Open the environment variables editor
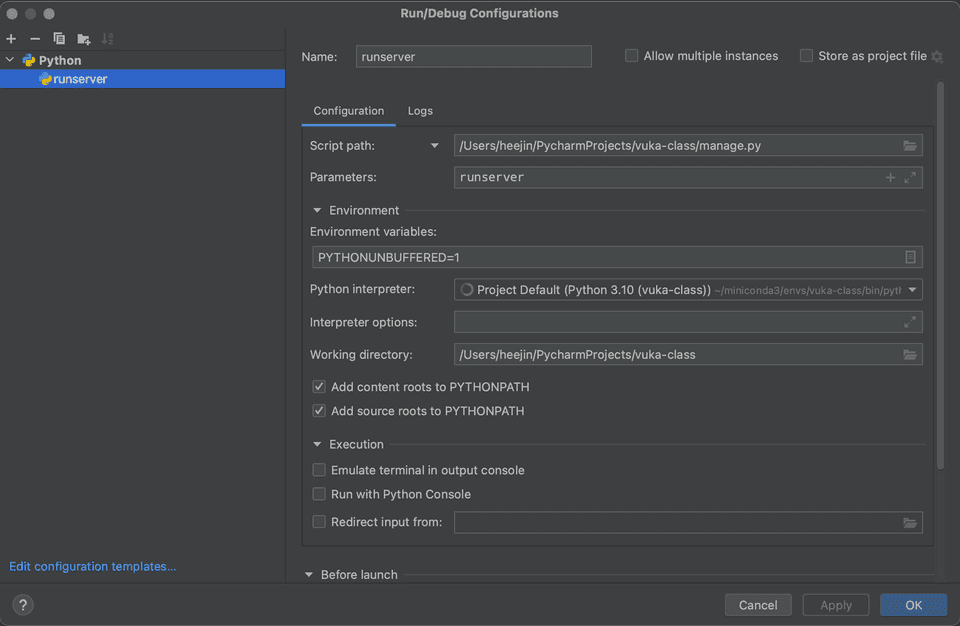 [x=910, y=257]
